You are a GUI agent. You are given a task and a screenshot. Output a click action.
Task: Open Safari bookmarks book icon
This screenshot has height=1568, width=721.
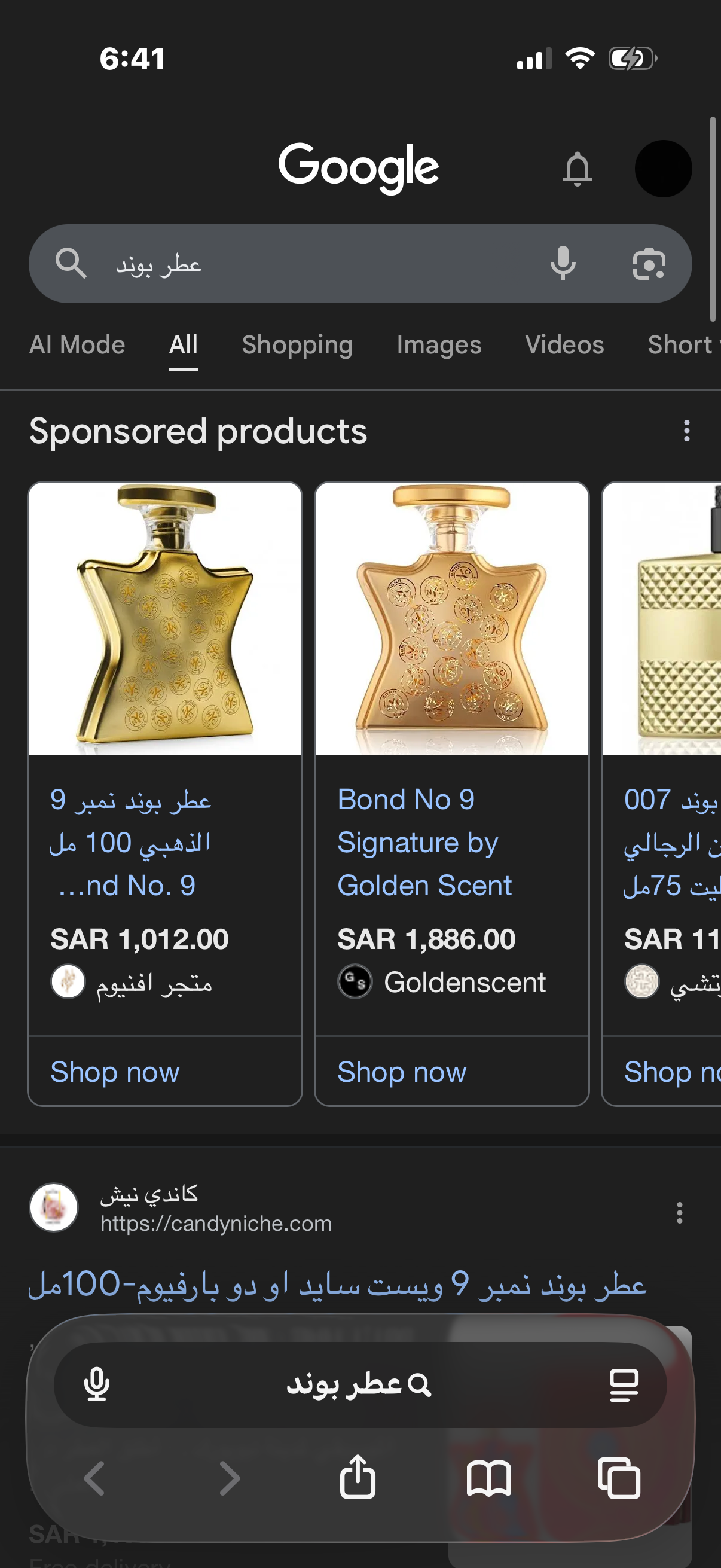pyautogui.click(x=488, y=1478)
